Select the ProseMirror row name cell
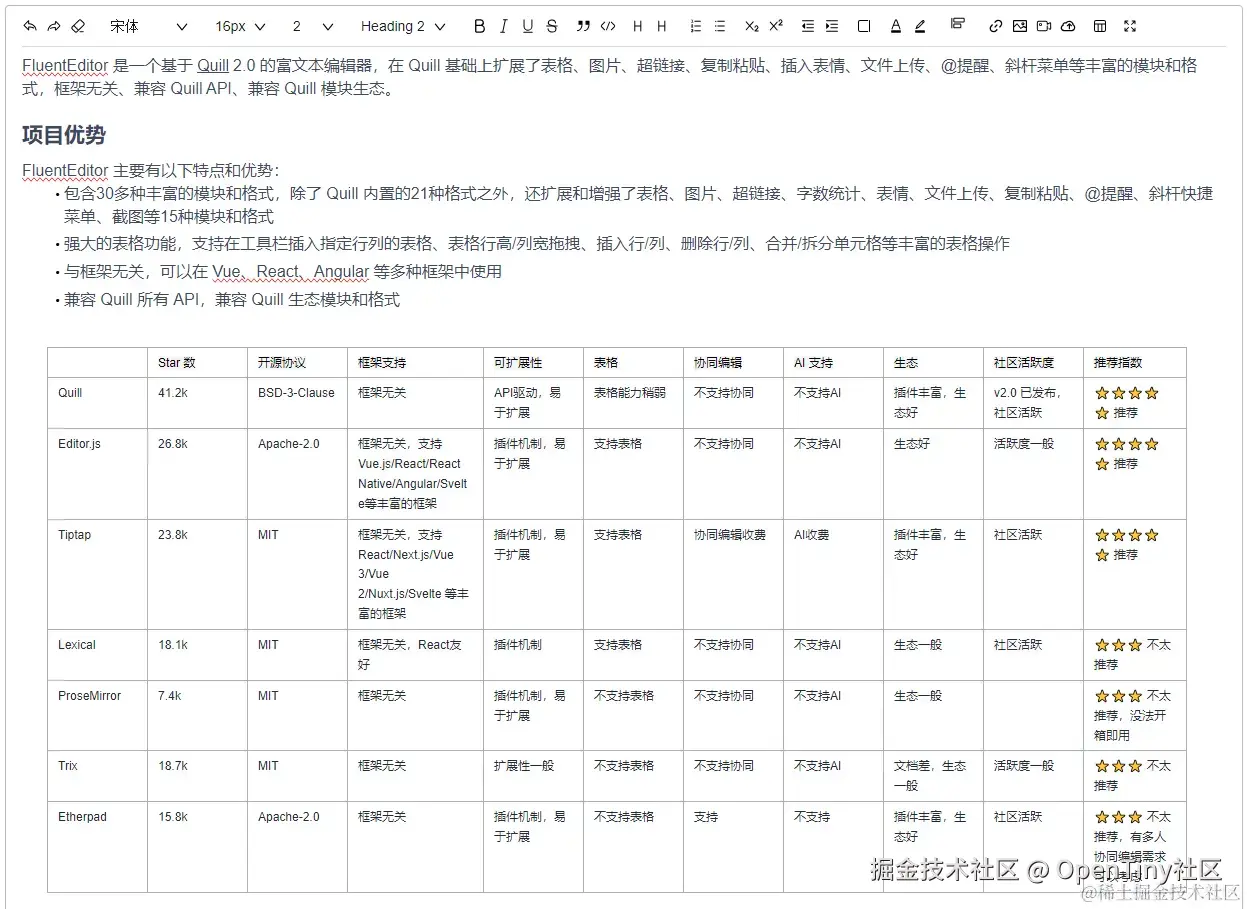 tap(97, 715)
